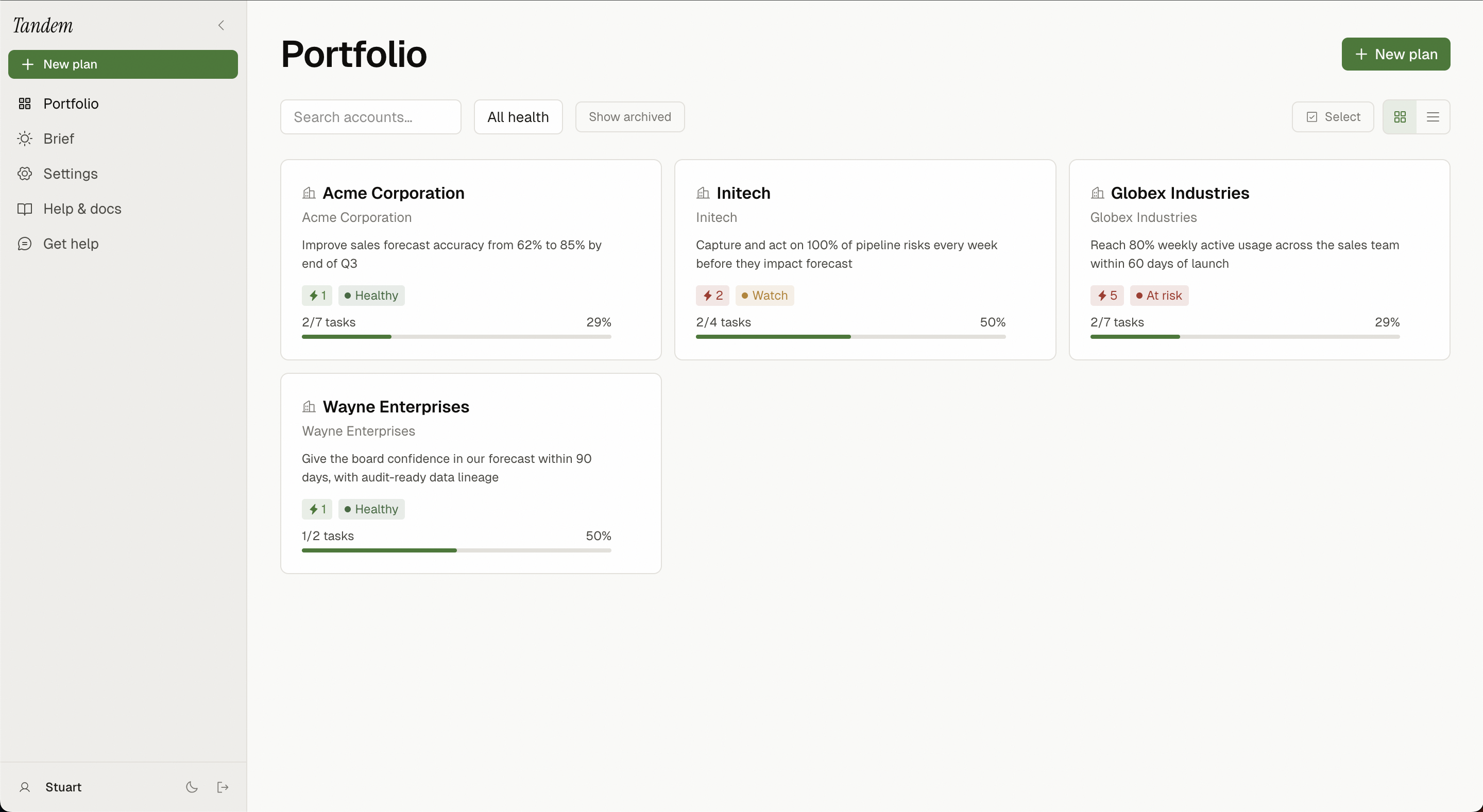Open the Initech plan title
Screen dimensions: 1483x812
point(743,193)
